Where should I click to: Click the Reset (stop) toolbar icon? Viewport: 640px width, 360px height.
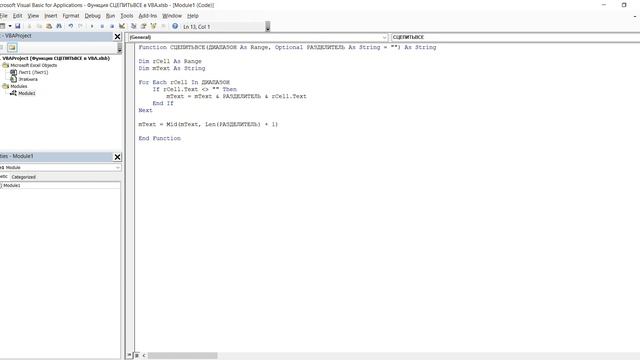tap(112, 26)
